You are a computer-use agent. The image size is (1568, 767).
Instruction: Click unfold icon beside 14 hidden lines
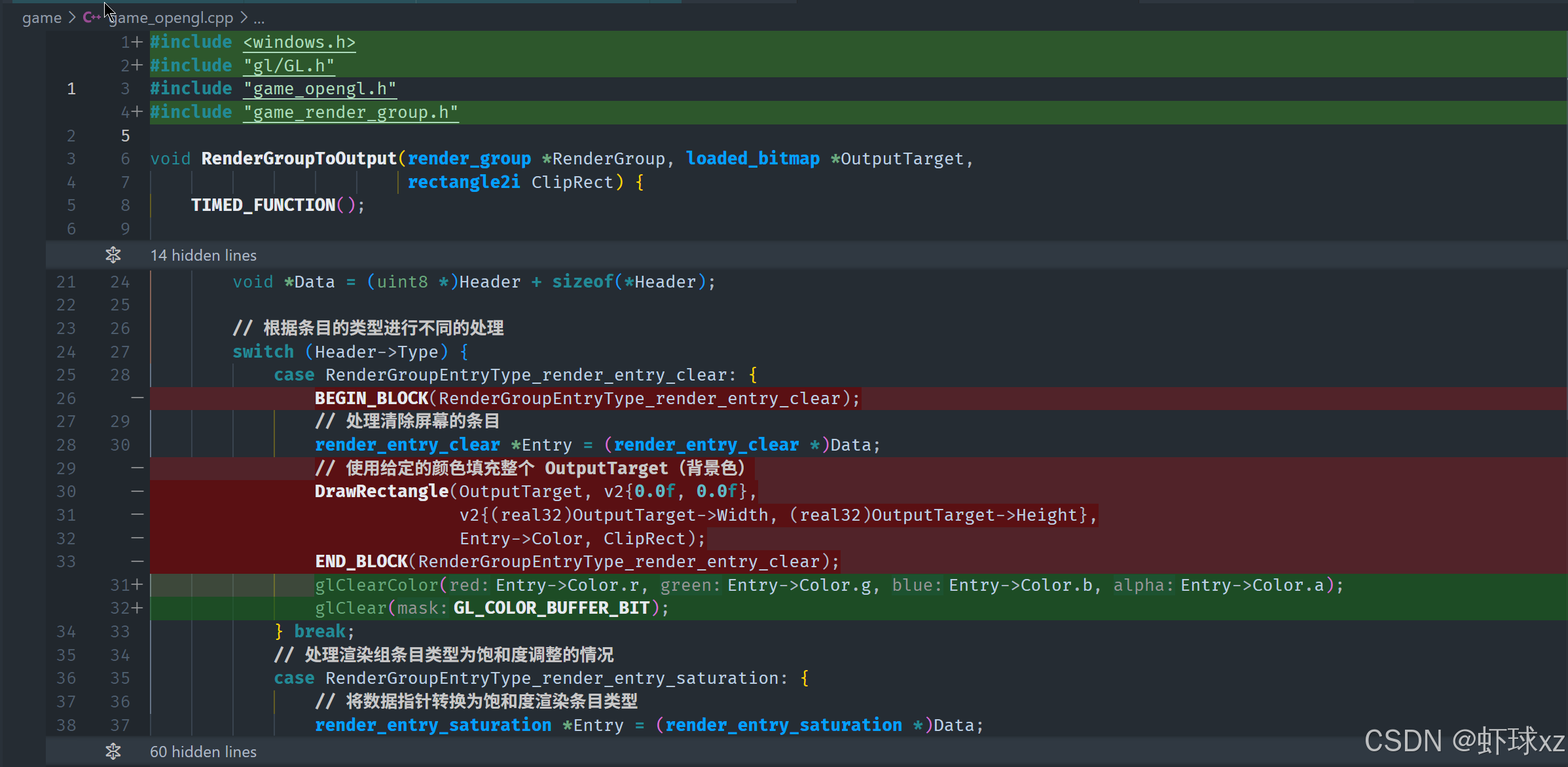click(x=113, y=255)
